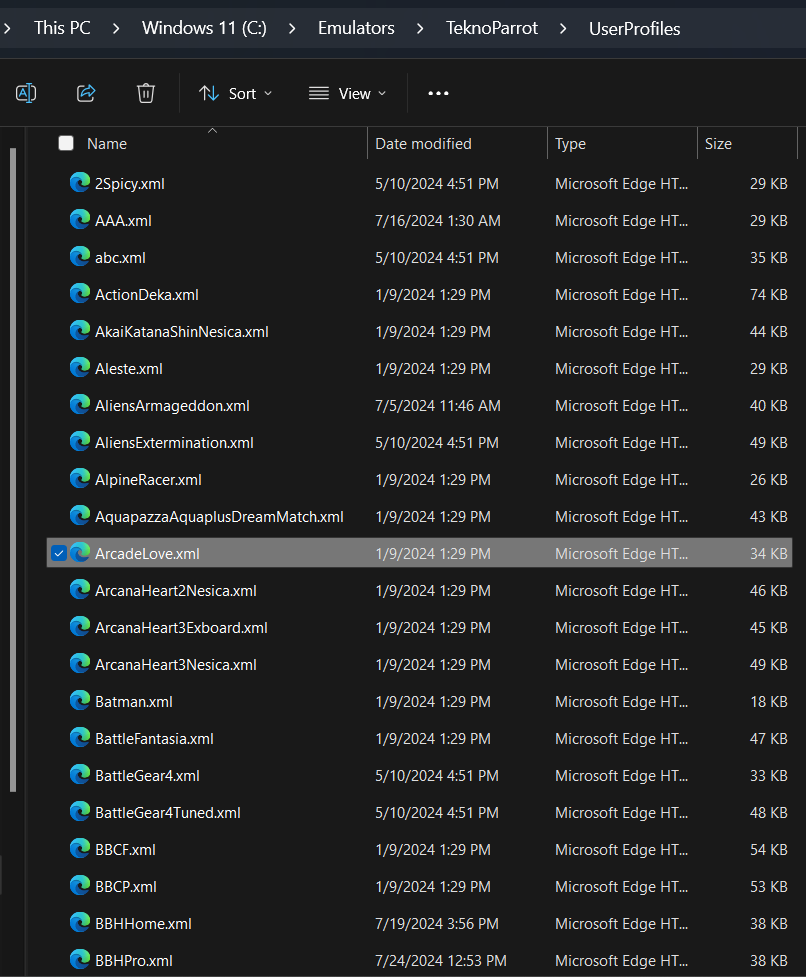Click the navigation pane vertical scrollbar
This screenshot has width=806, height=977.
point(12,470)
